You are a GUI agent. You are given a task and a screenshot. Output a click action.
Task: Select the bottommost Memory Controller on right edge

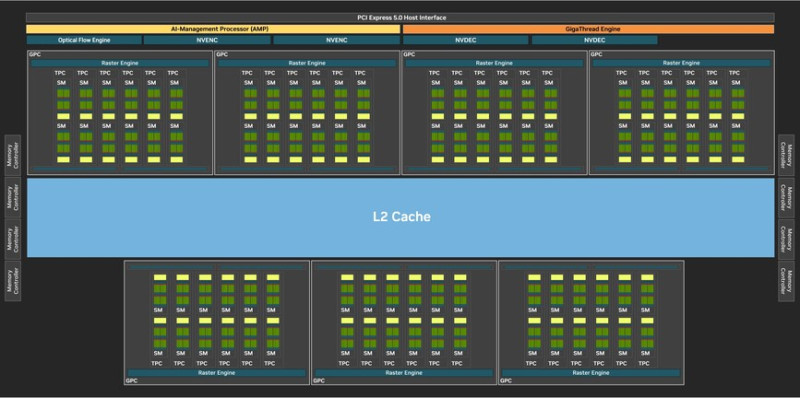click(x=786, y=281)
